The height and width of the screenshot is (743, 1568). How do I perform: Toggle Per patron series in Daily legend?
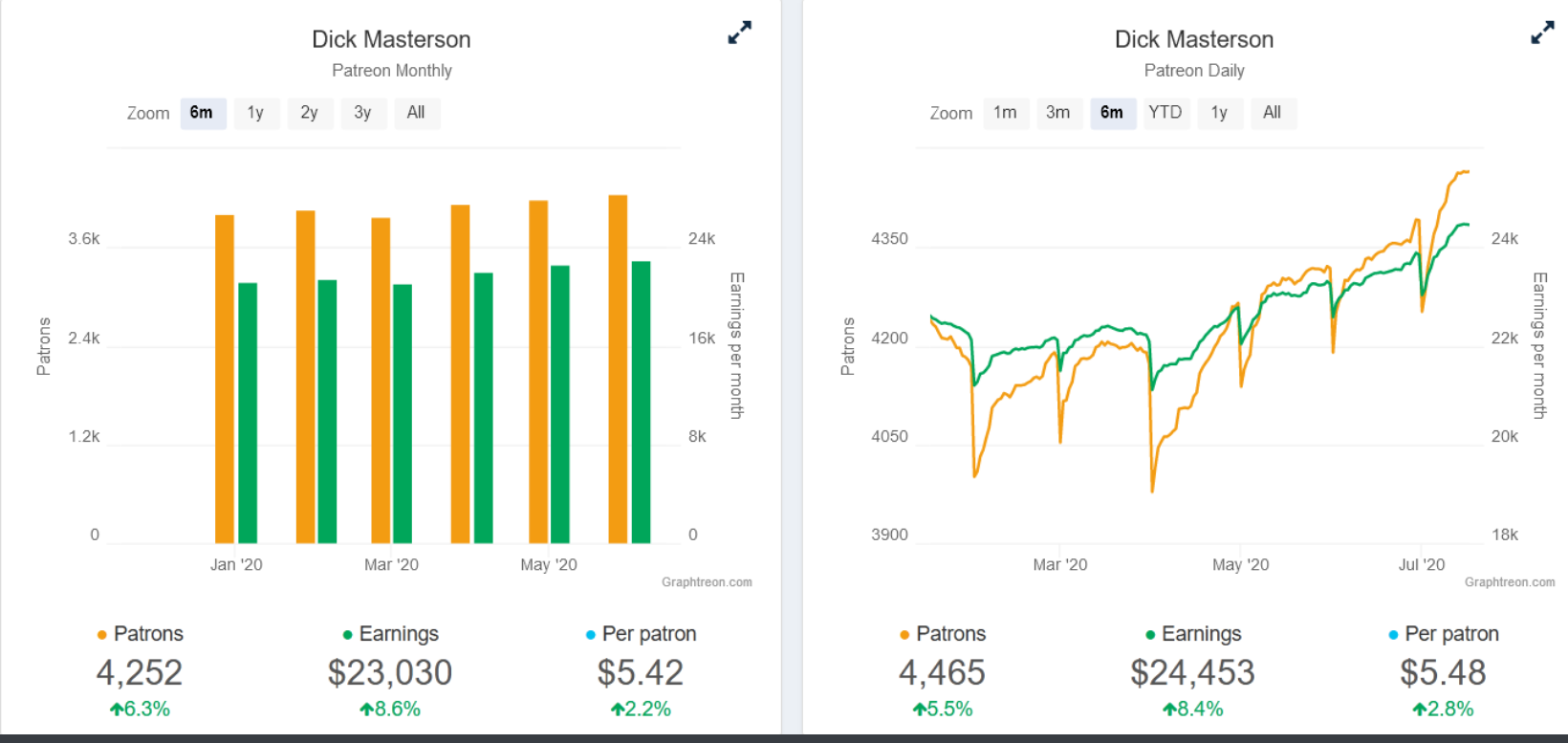1444,634
